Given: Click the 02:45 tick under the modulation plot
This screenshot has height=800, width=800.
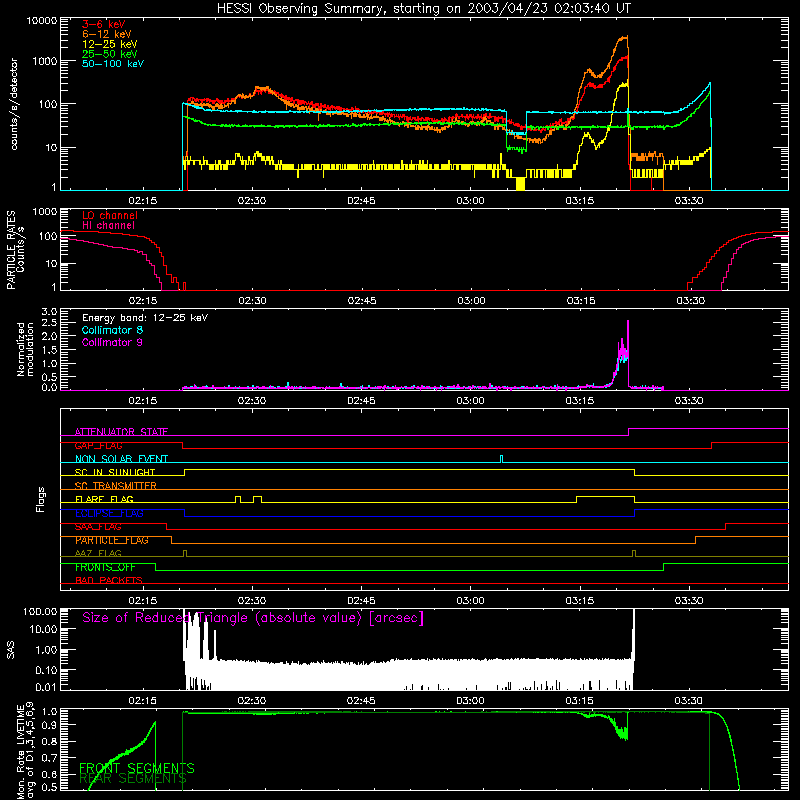Looking at the screenshot, I should point(361,401).
